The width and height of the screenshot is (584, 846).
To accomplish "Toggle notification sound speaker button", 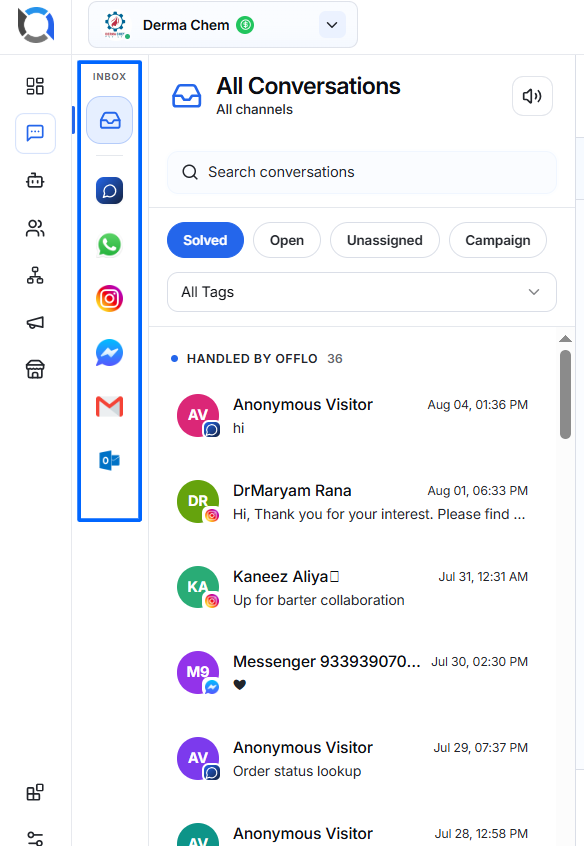I will pos(532,96).
